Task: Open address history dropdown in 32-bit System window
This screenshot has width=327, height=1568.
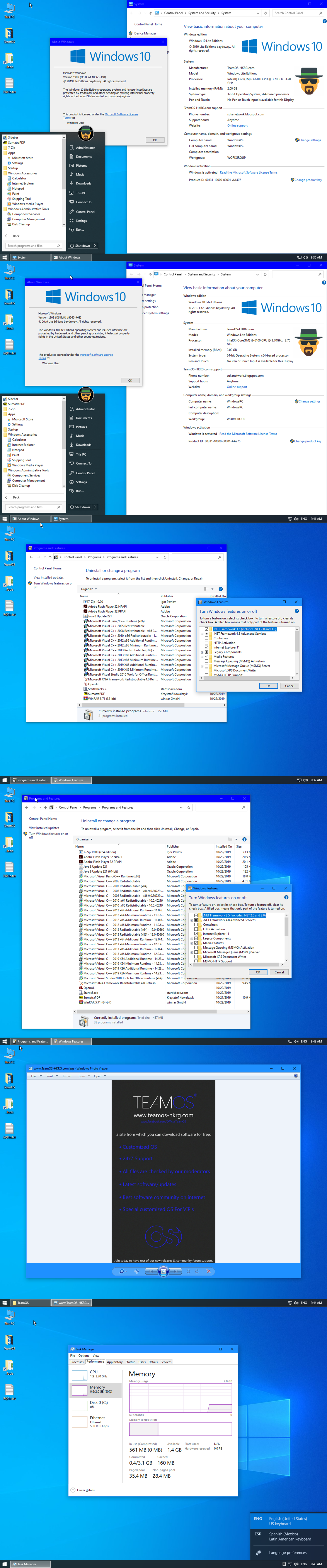Action: coord(258,13)
